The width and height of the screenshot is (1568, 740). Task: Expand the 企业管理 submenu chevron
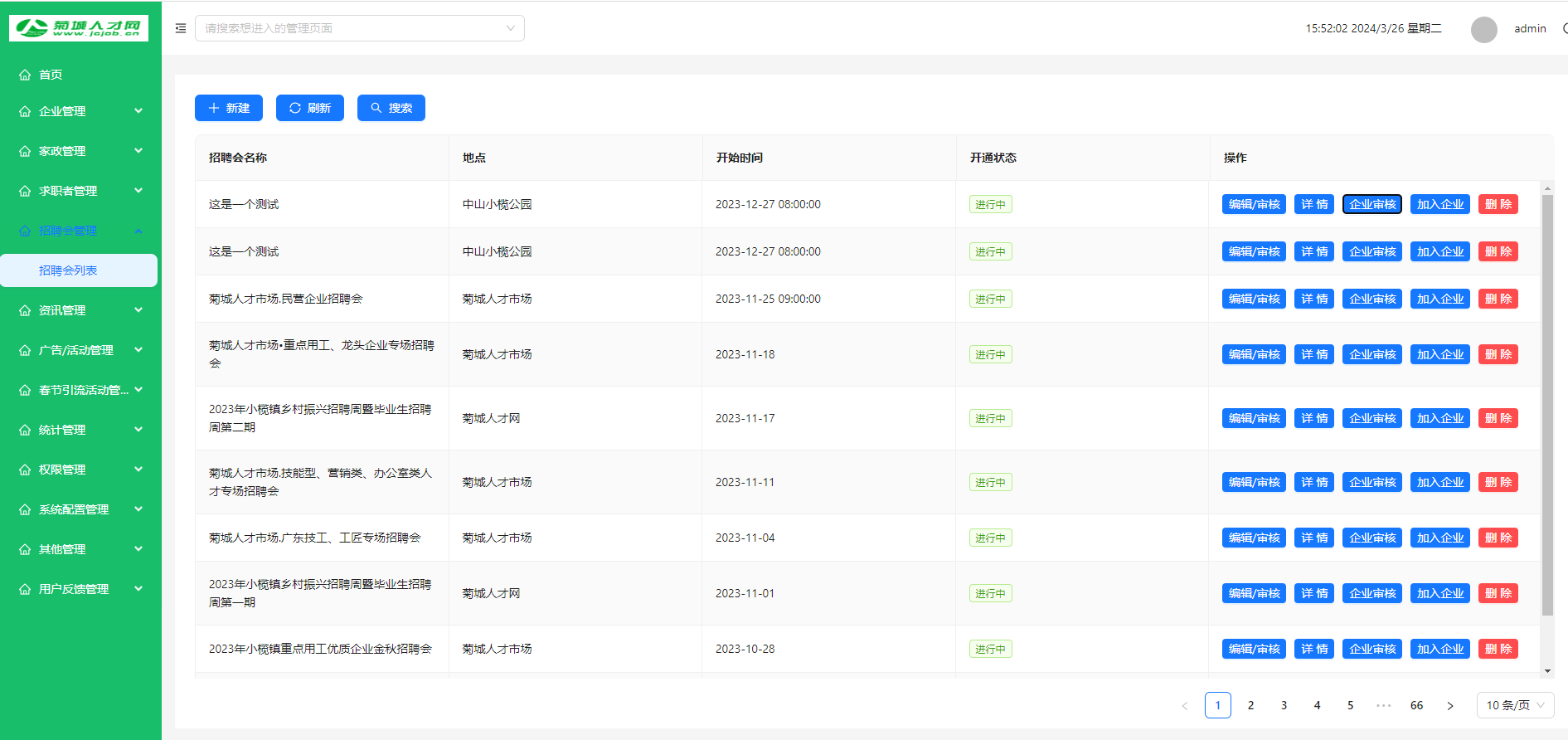(138, 110)
